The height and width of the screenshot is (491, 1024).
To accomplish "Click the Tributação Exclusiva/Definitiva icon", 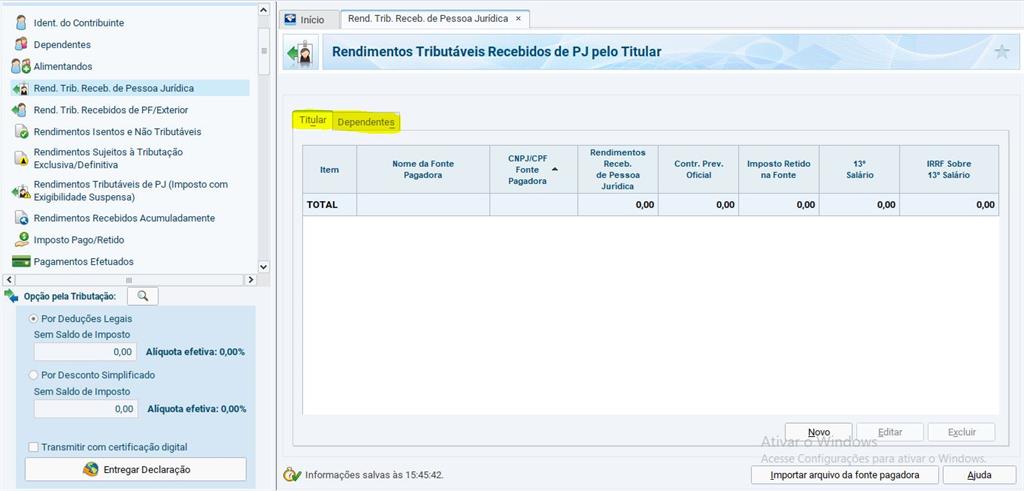I will [x=22, y=157].
